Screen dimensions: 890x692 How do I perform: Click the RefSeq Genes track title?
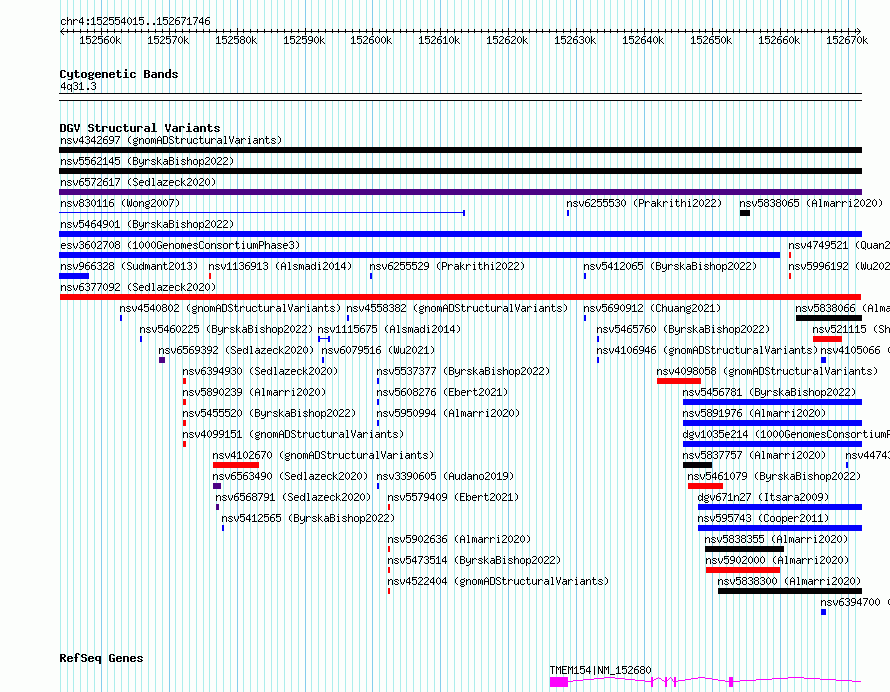pos(101,658)
